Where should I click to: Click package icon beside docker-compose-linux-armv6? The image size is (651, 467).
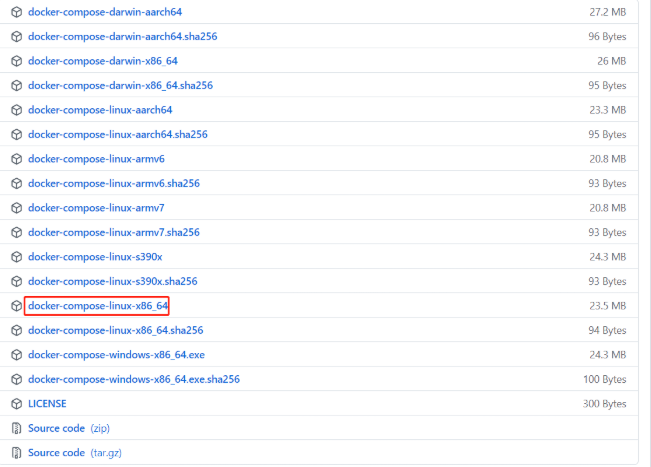pyautogui.click(x=16, y=159)
